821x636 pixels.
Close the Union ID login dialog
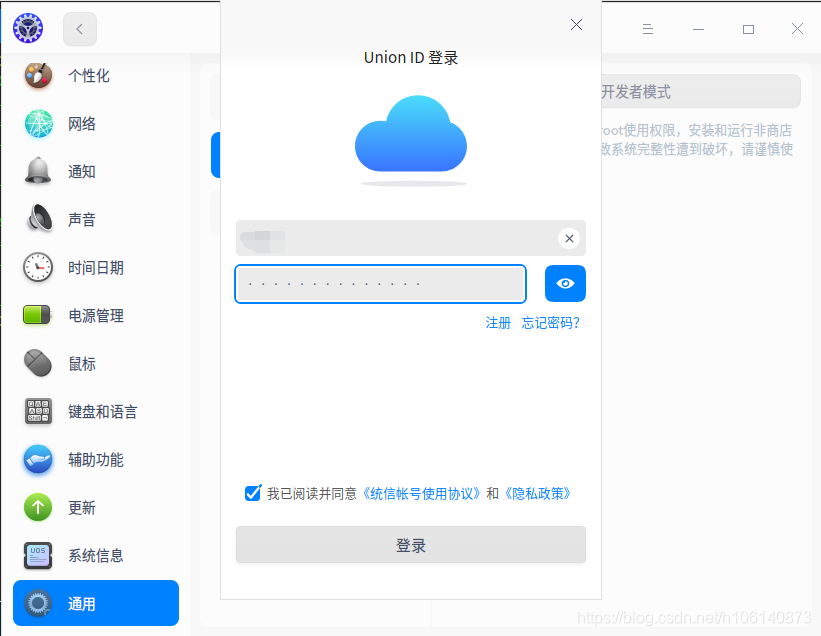pos(576,25)
